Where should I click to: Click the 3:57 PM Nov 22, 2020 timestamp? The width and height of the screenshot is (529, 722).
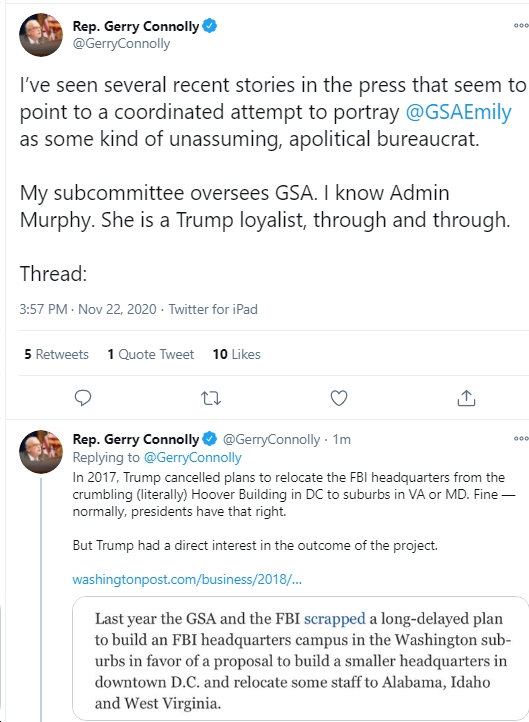pyautogui.click(x=88, y=309)
